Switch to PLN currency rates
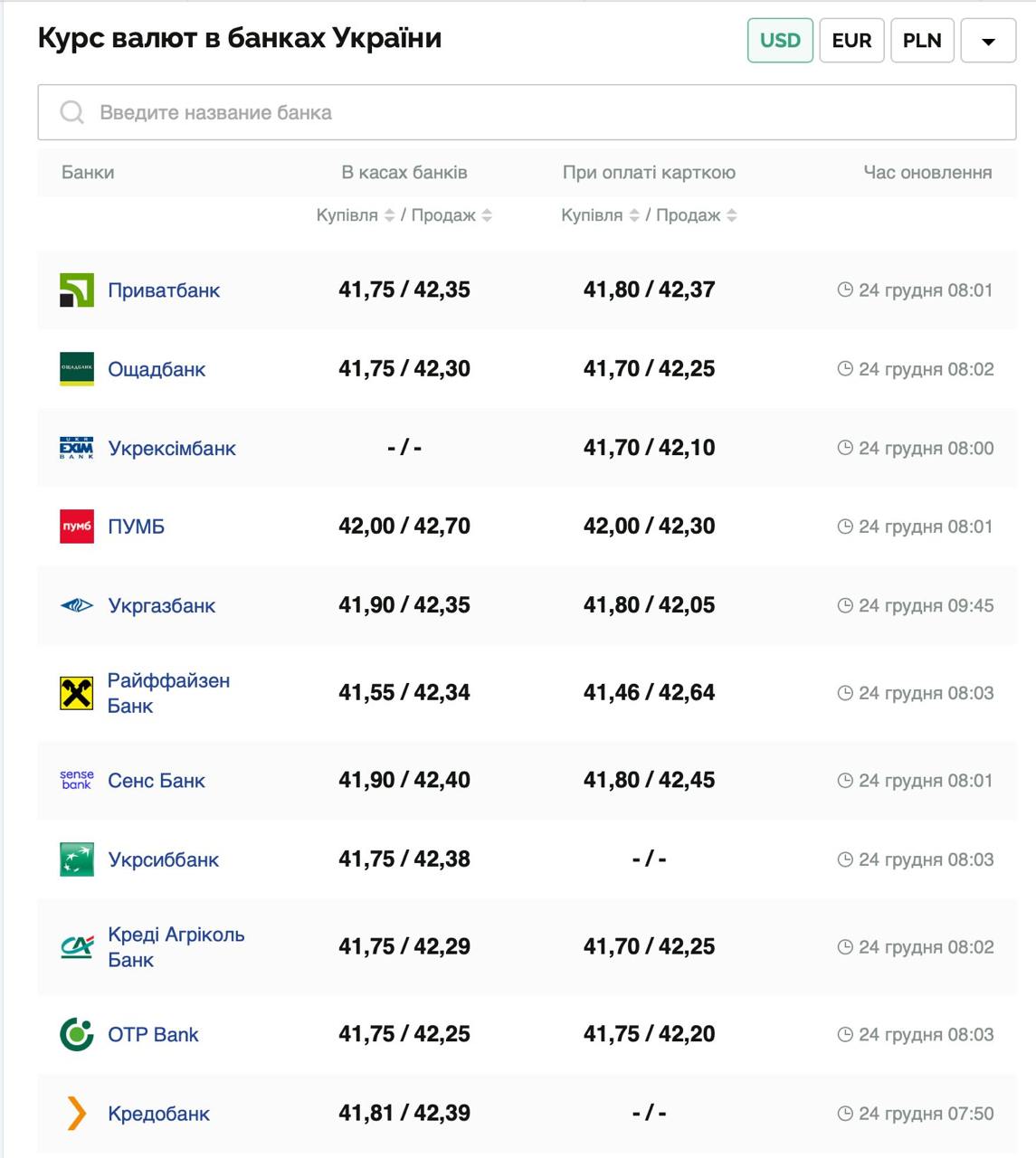1036x1158 pixels. (922, 41)
